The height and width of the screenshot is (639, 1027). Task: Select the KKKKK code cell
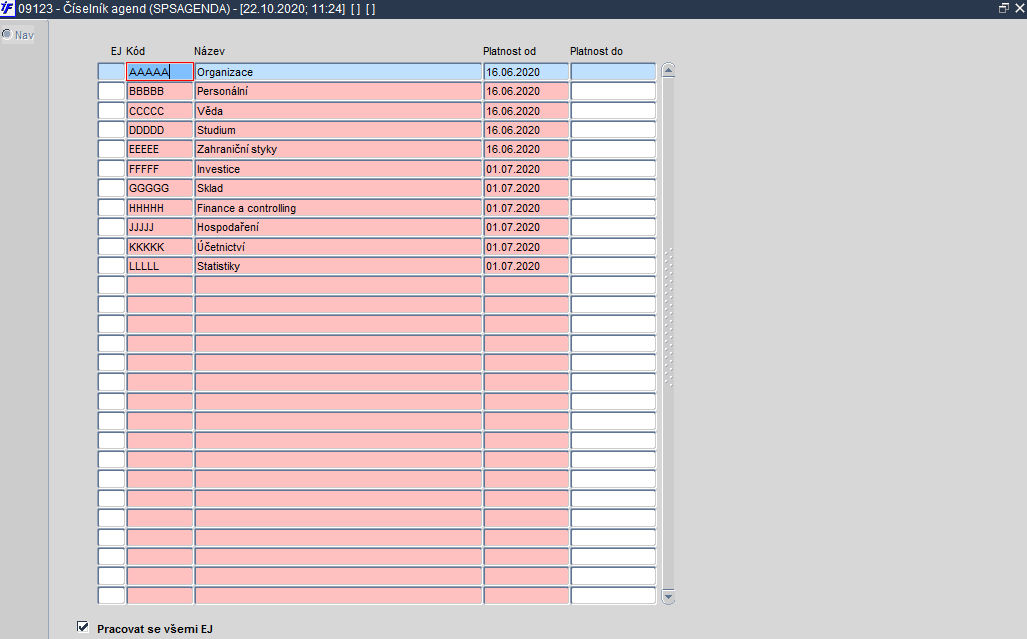point(160,246)
